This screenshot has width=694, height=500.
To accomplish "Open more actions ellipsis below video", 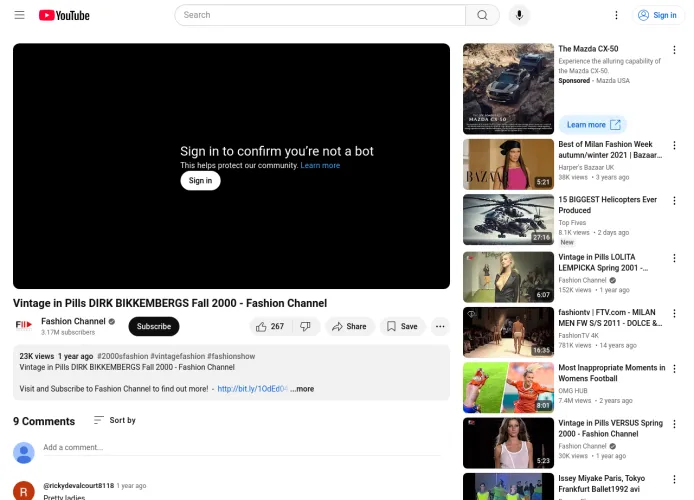I will click(x=440, y=327).
